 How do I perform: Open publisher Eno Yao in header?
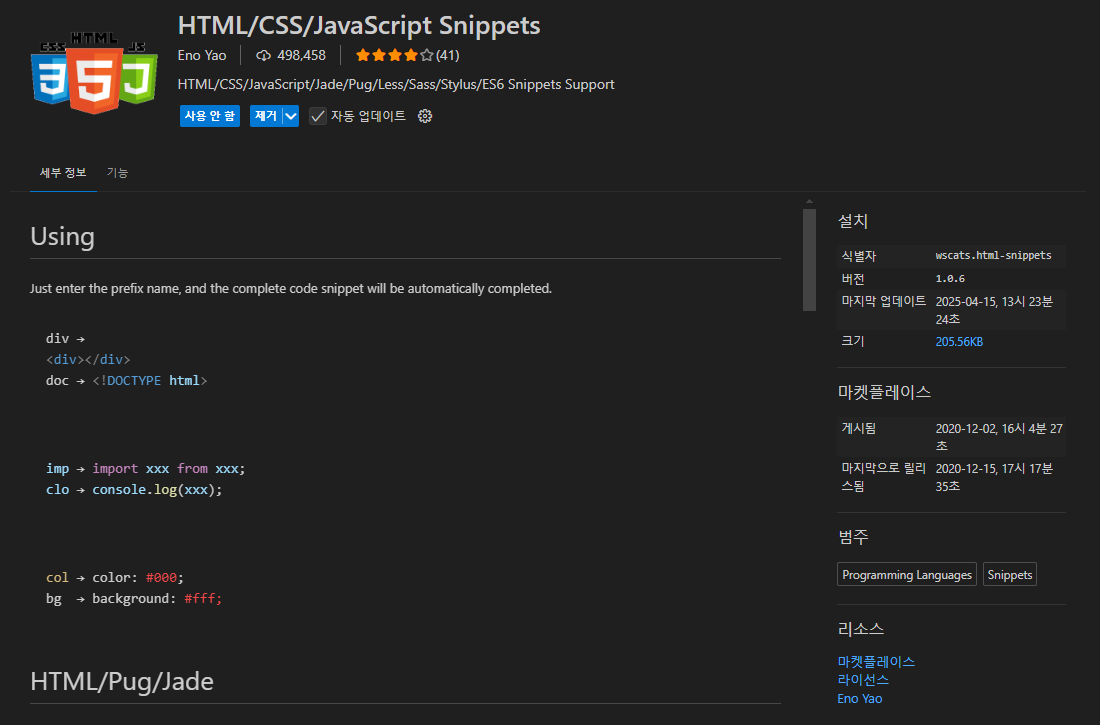tap(202, 55)
